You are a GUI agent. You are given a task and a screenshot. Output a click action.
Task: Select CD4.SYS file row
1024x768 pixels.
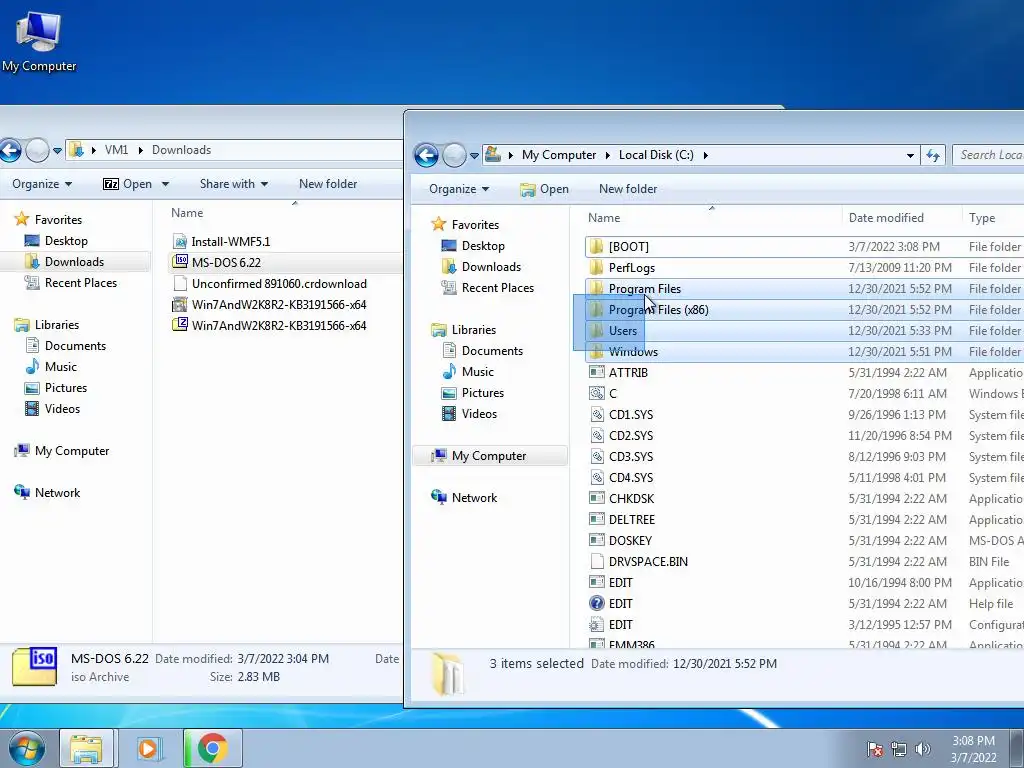tap(805, 477)
